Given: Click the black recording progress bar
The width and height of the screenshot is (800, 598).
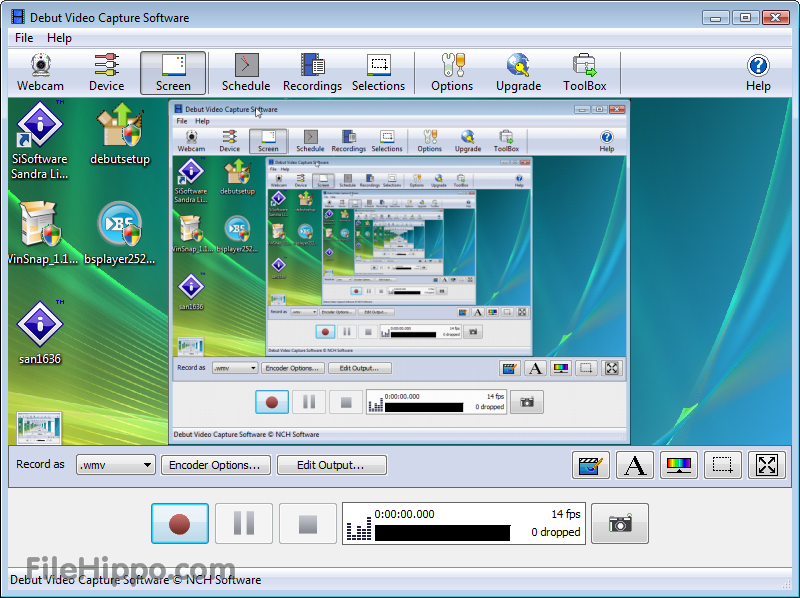Looking at the screenshot, I should [442, 533].
